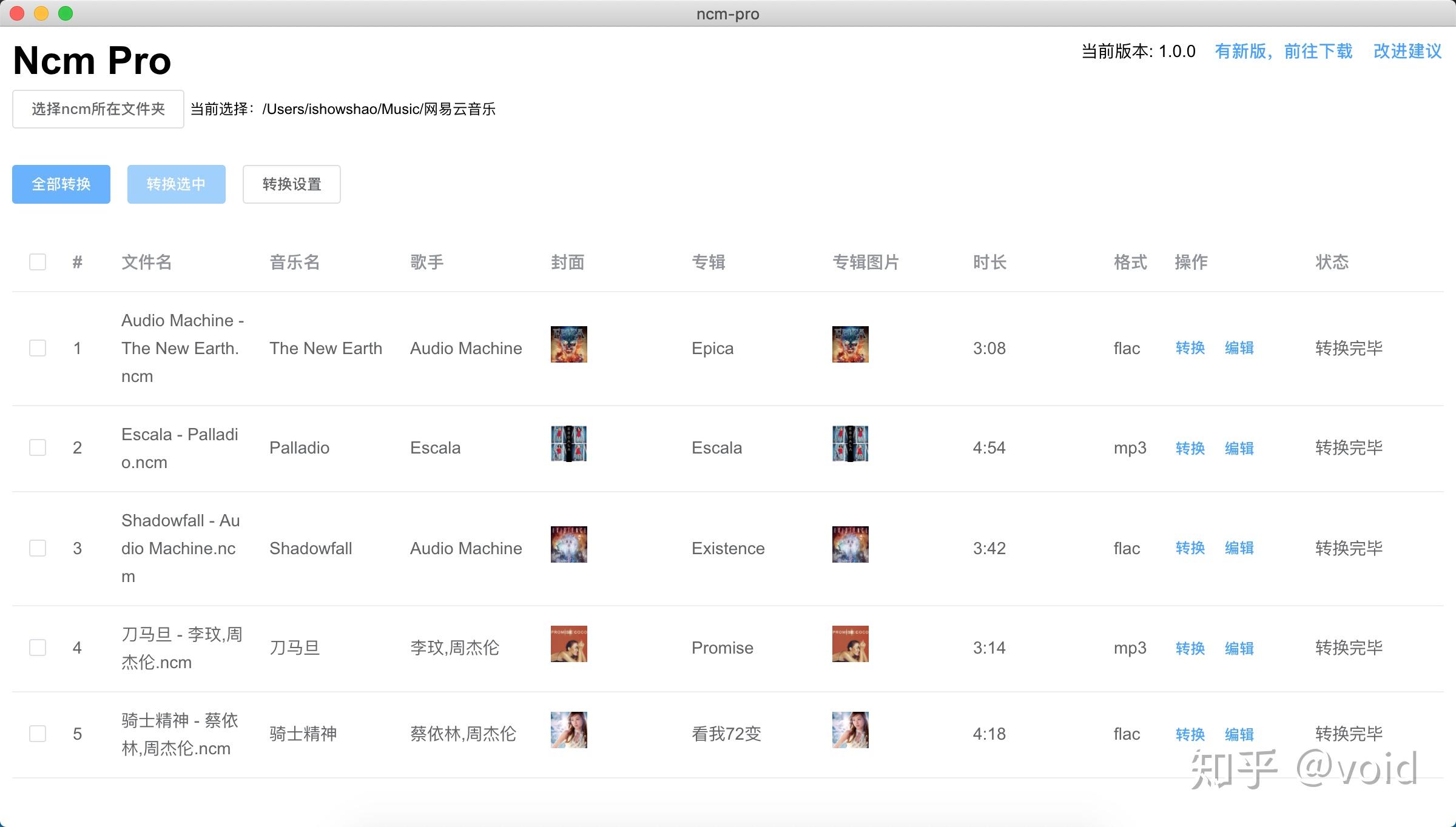
Task: Click 编辑 for 刀马旦
Action: (1239, 648)
